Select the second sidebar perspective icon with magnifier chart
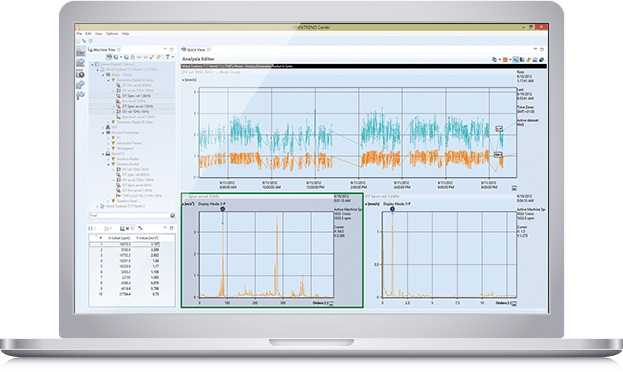 (x=81, y=62)
